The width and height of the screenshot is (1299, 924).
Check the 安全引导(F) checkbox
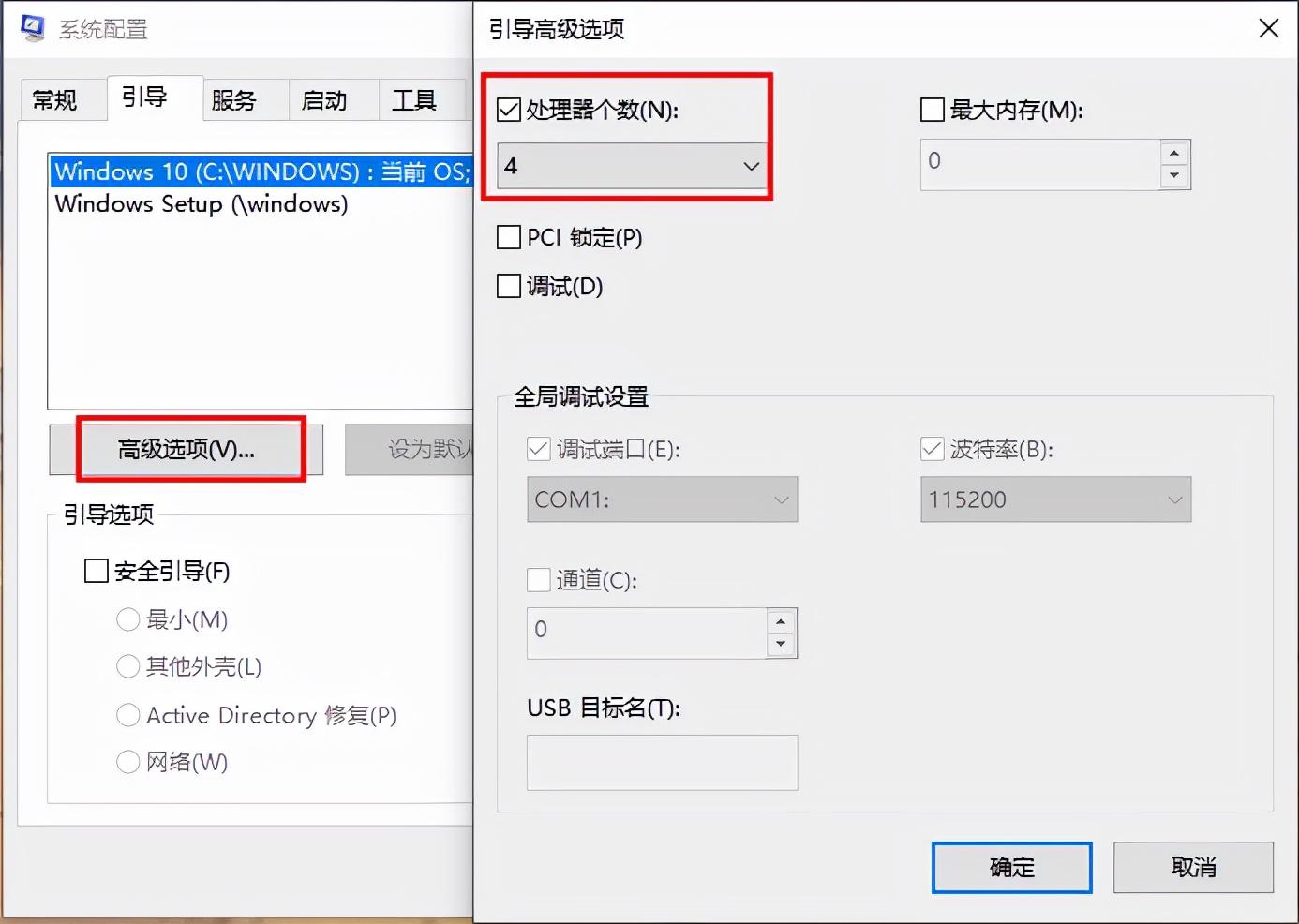tap(97, 571)
